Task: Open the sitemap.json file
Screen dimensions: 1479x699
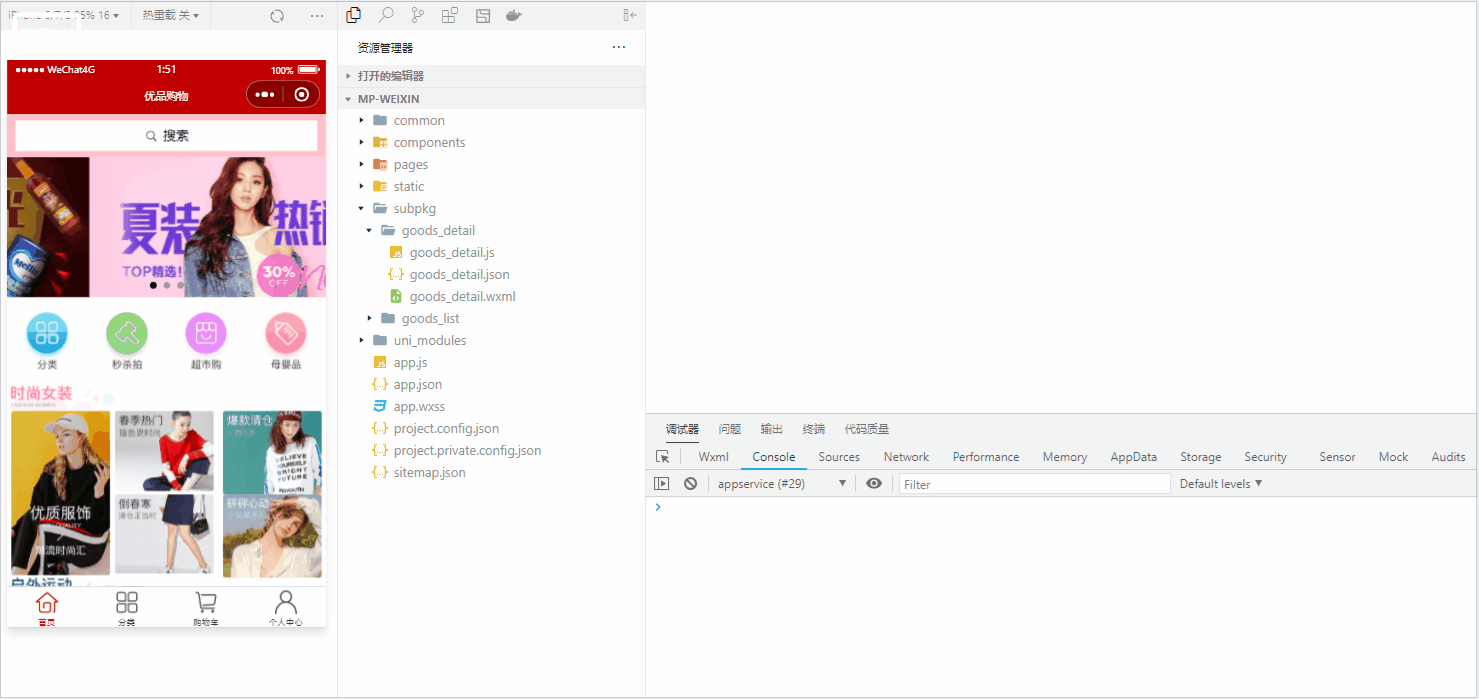Action: pos(429,473)
